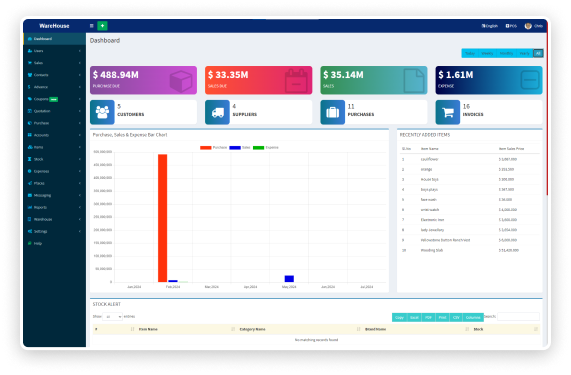Open the Dashboard sidebar item
571x375 pixels.
click(x=54, y=39)
